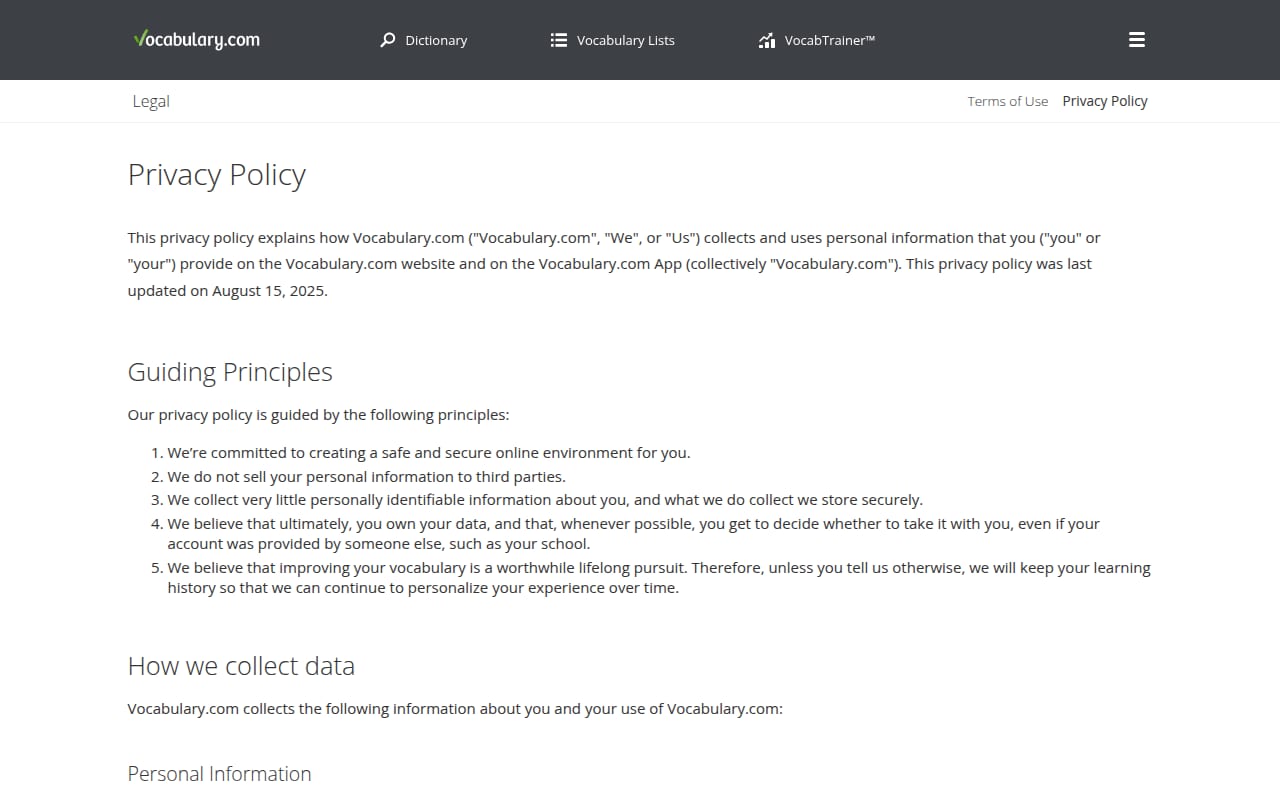Viewport: 1280px width, 800px height.
Task: Click "Our privacy policy is guided by" sentence
Action: pyautogui.click(x=318, y=415)
